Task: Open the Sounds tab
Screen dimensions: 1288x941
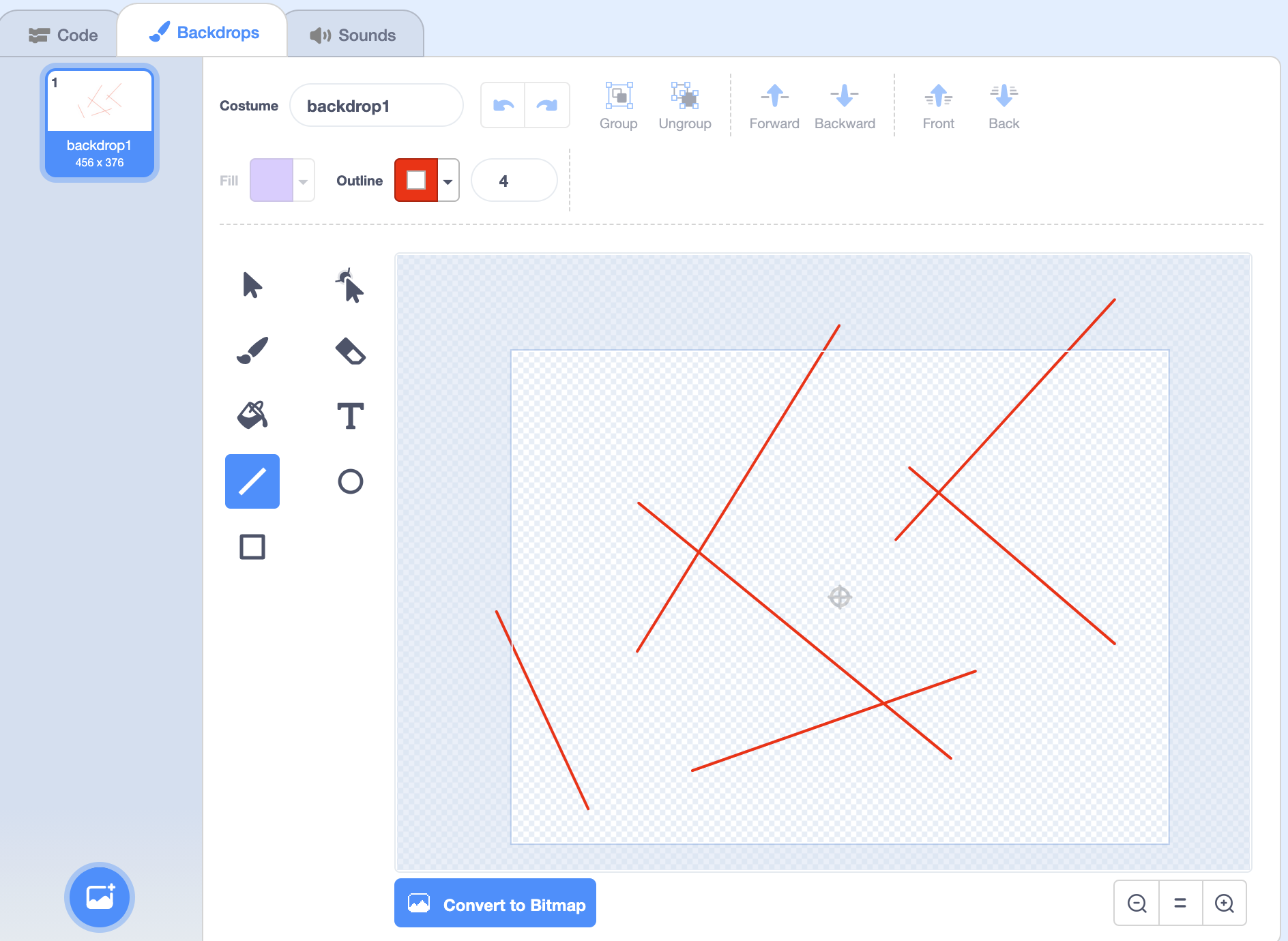Action: 353,35
